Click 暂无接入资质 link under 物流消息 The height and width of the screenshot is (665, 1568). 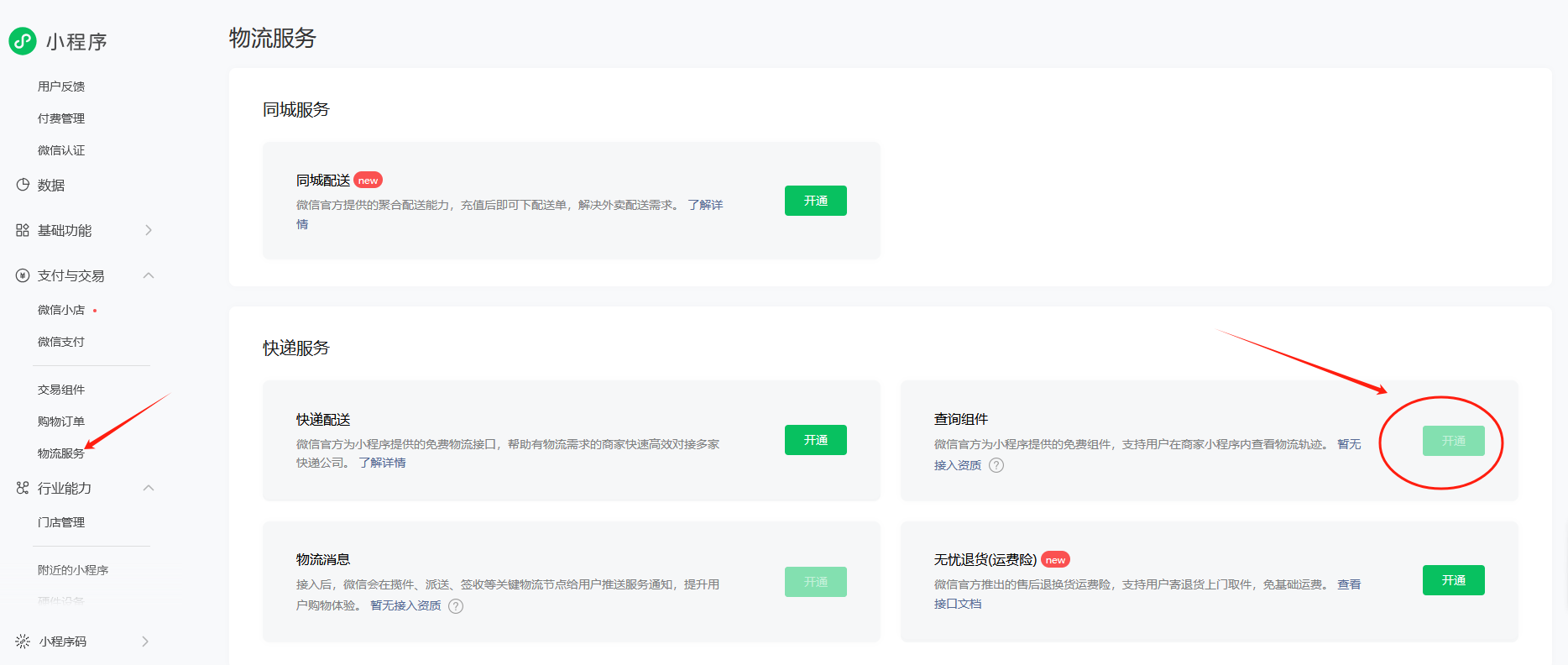[405, 605]
